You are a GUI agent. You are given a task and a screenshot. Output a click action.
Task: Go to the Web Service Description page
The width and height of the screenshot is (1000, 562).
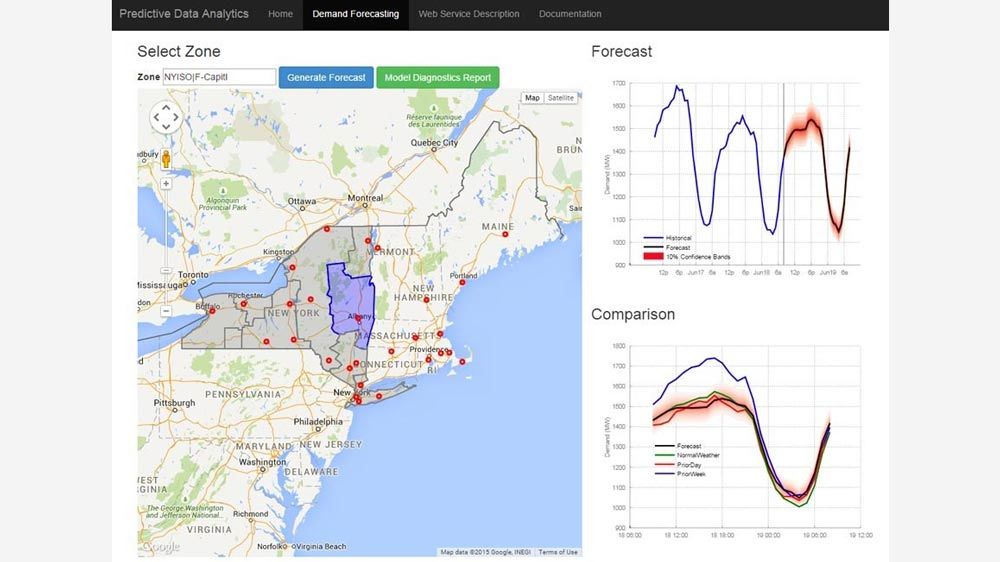468,14
